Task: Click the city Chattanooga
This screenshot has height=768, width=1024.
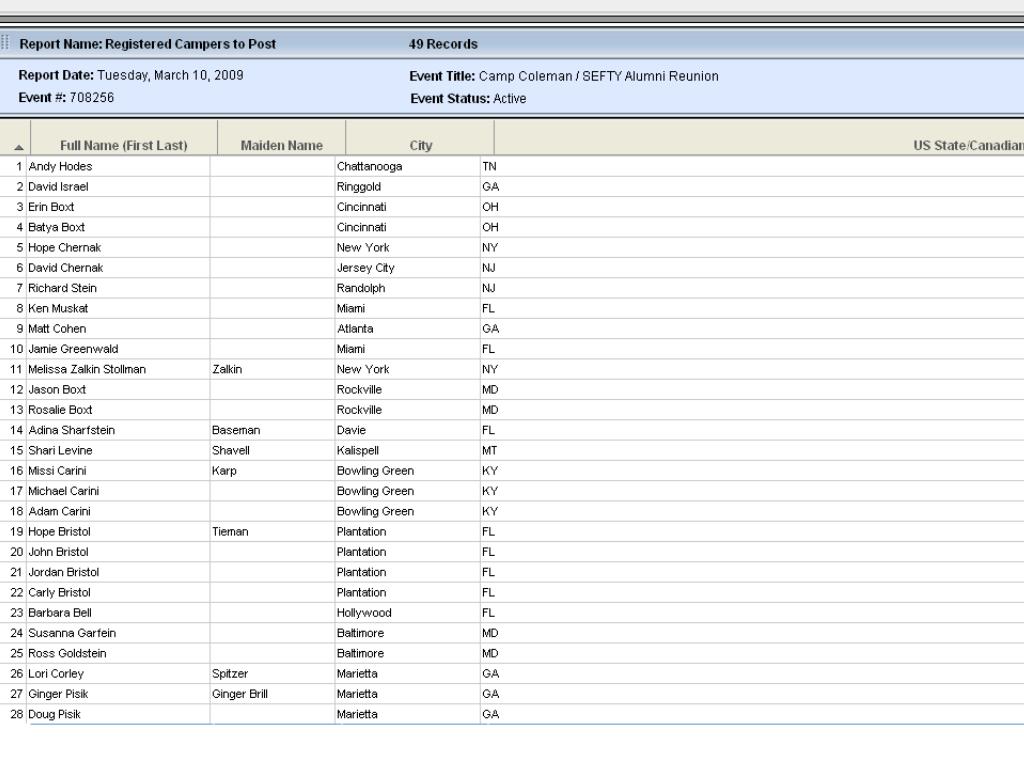Action: 370,167
